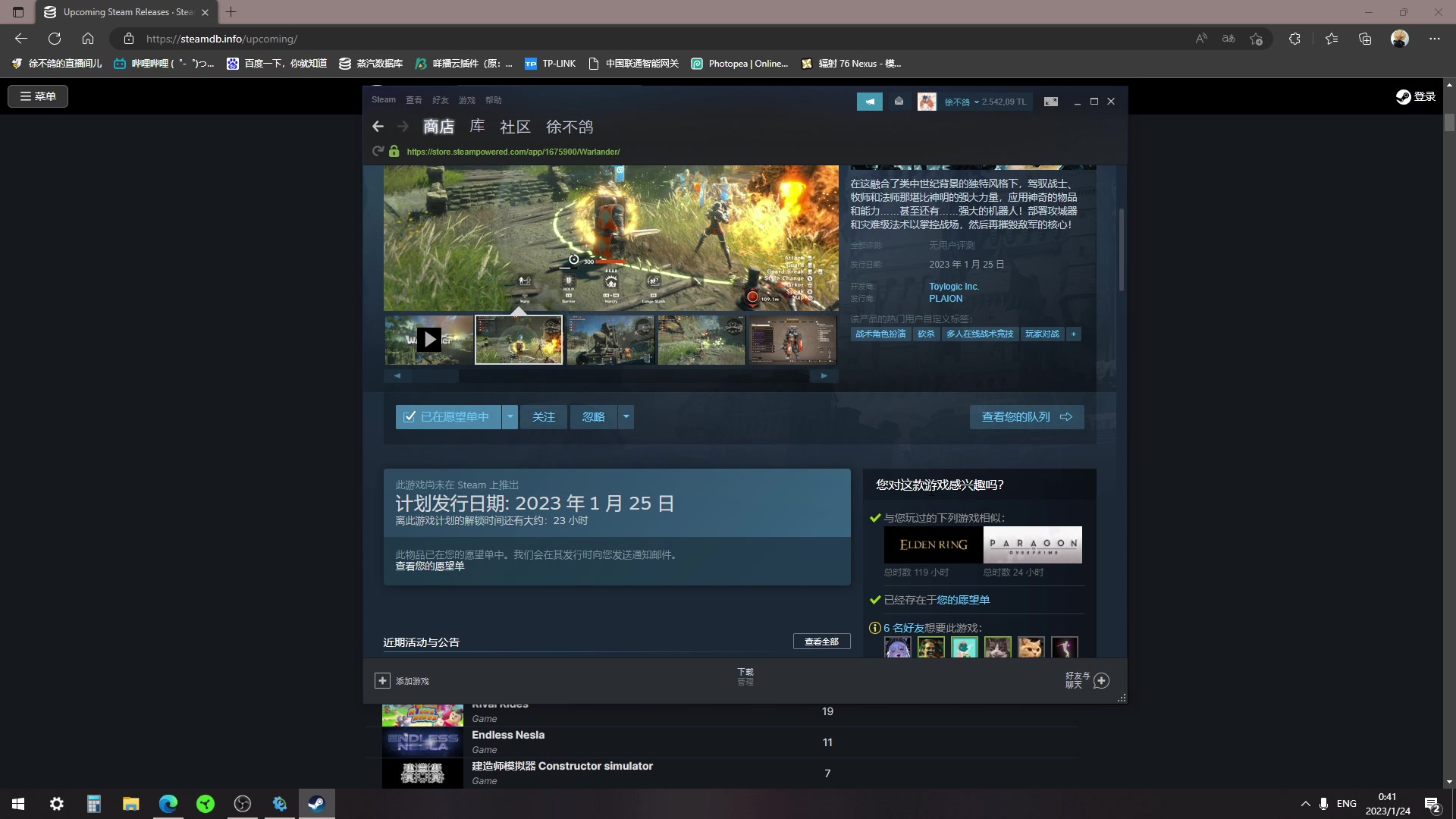The width and height of the screenshot is (1456, 819).
Task: Click the PARAGON similar game image
Action: (1033, 545)
